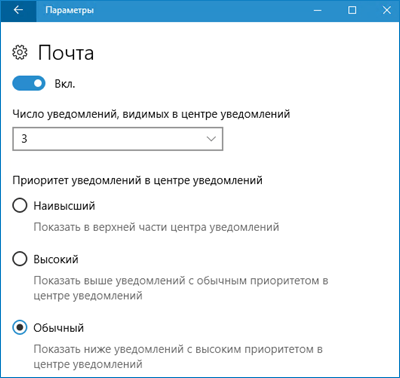Click the Почта heading text
The image size is (400, 378).
pos(66,53)
